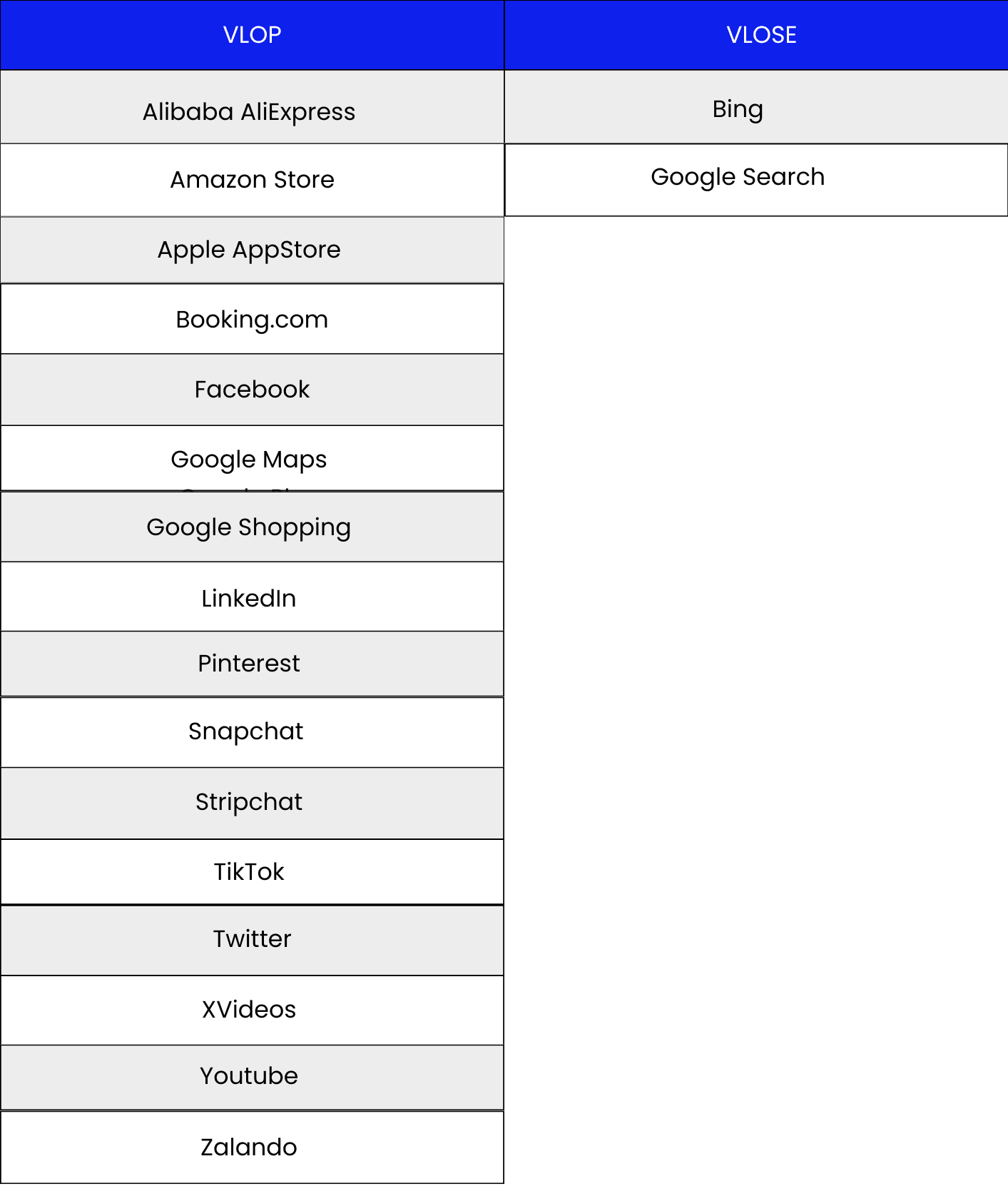This screenshot has height=1201, width=1008.
Task: Choose the Snapchat table cell
Action: point(246,731)
